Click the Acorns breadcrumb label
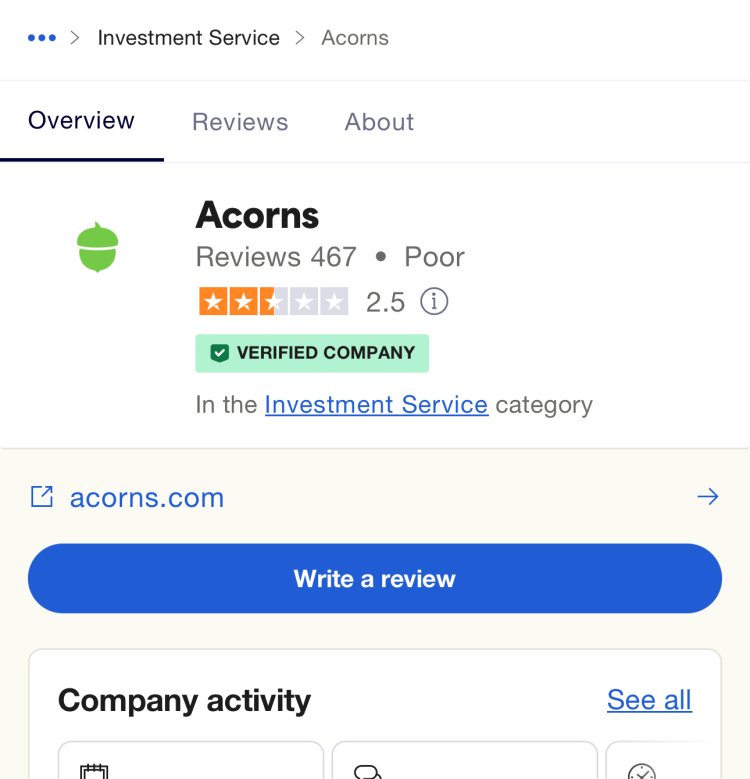The width and height of the screenshot is (750, 779). tap(355, 38)
